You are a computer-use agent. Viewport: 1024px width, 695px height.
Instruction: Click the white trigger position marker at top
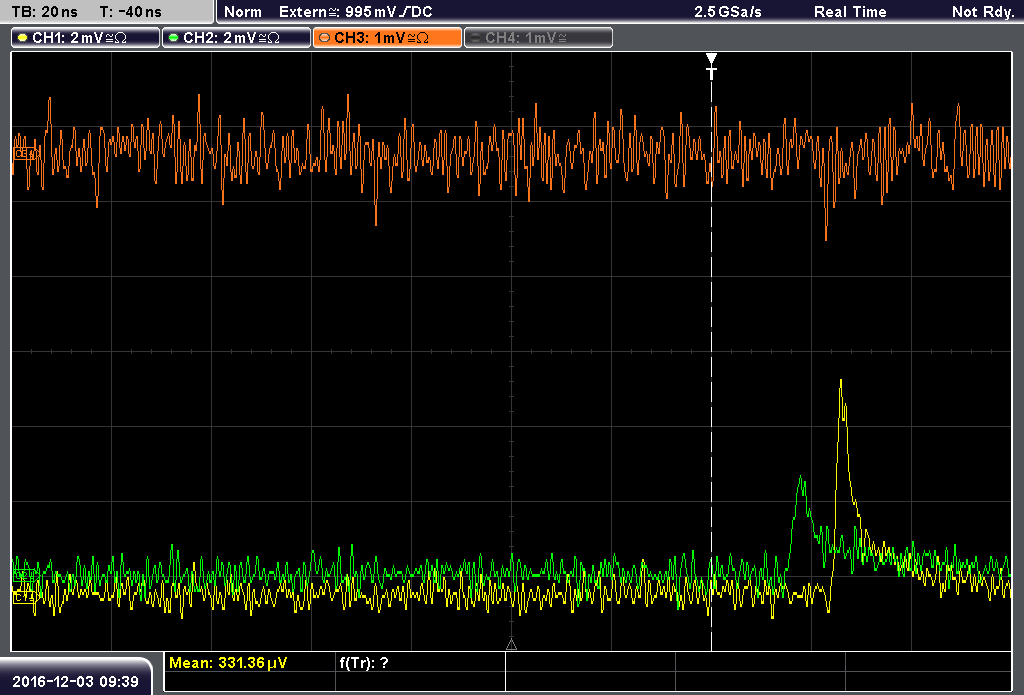pyautogui.click(x=711, y=66)
